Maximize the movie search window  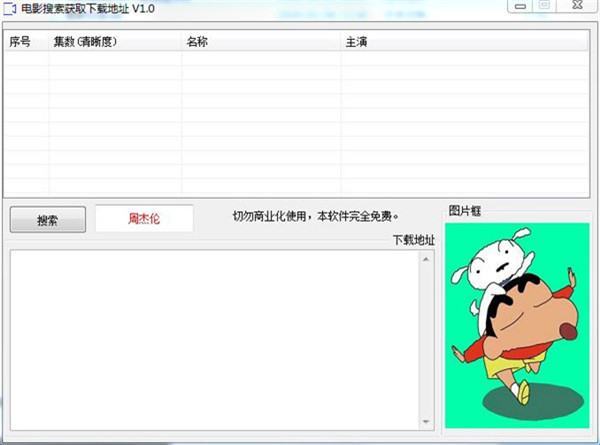pos(544,5)
